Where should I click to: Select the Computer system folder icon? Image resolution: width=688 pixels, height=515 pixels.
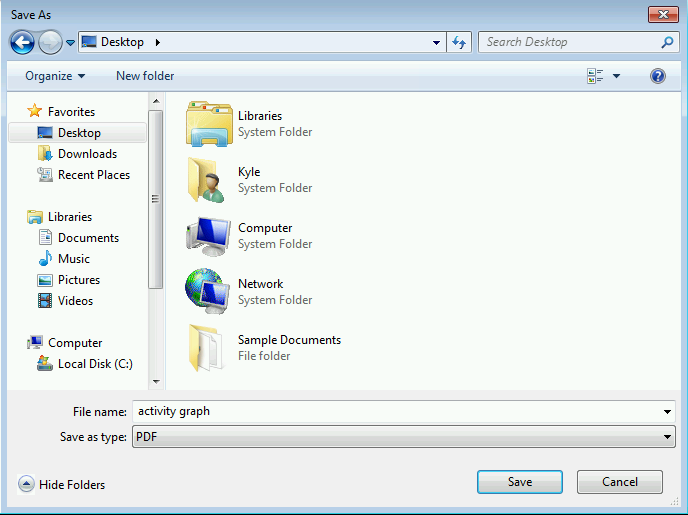click(209, 236)
